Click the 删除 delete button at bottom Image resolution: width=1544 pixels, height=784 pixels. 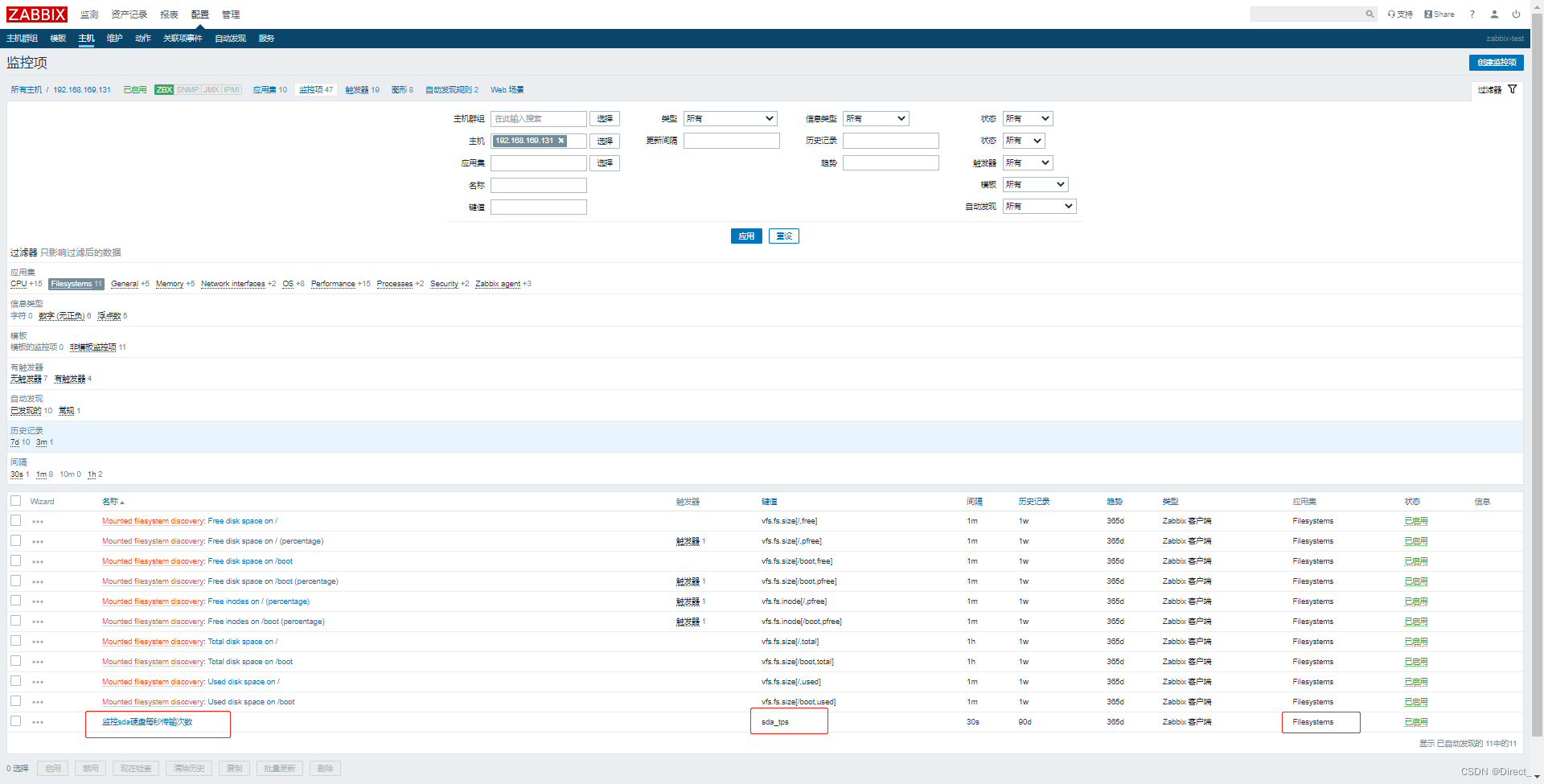coord(325,769)
